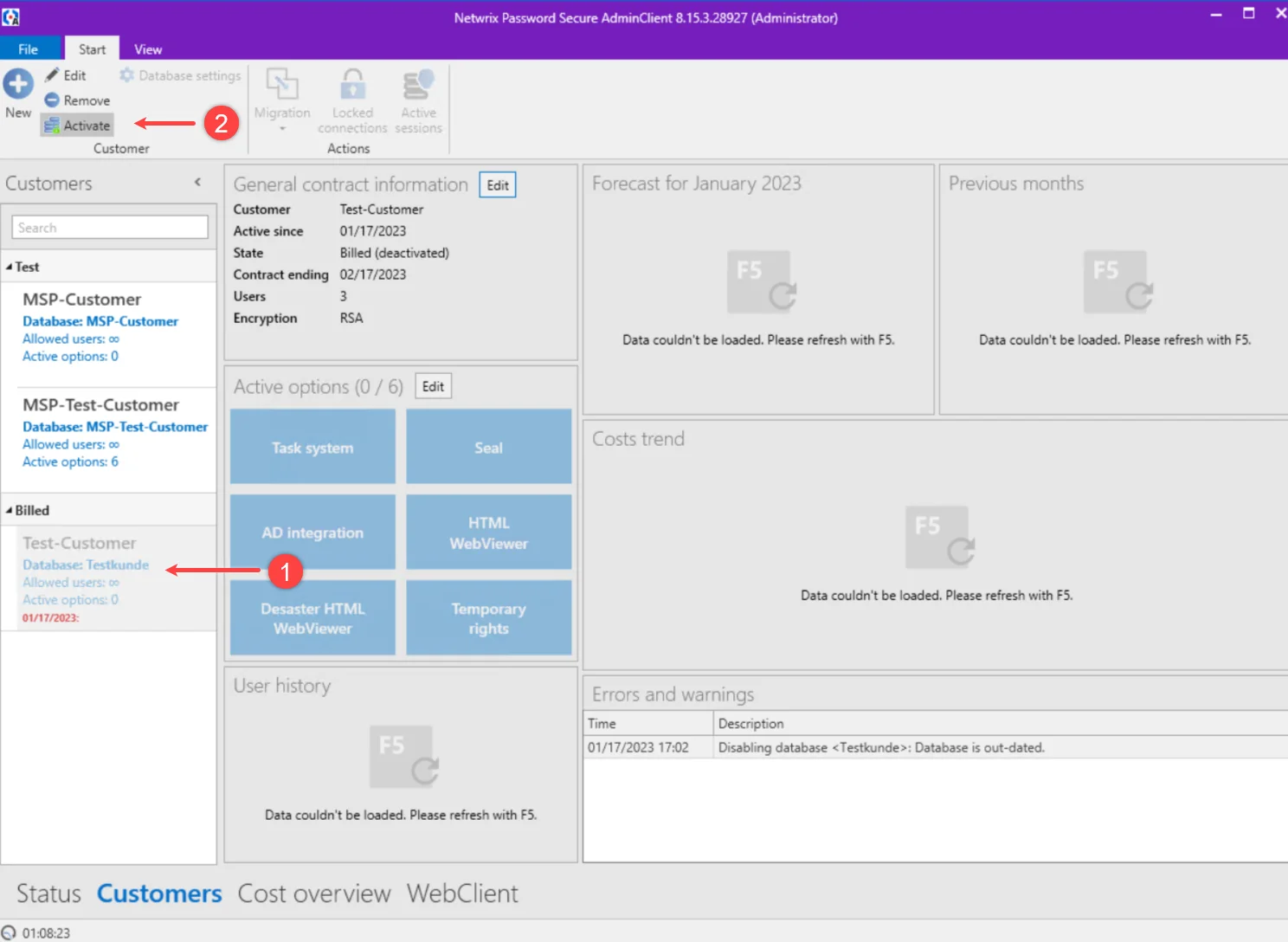Screen dimensions: 1288x942
Task: Click the New customer plus icon
Action: point(18,84)
